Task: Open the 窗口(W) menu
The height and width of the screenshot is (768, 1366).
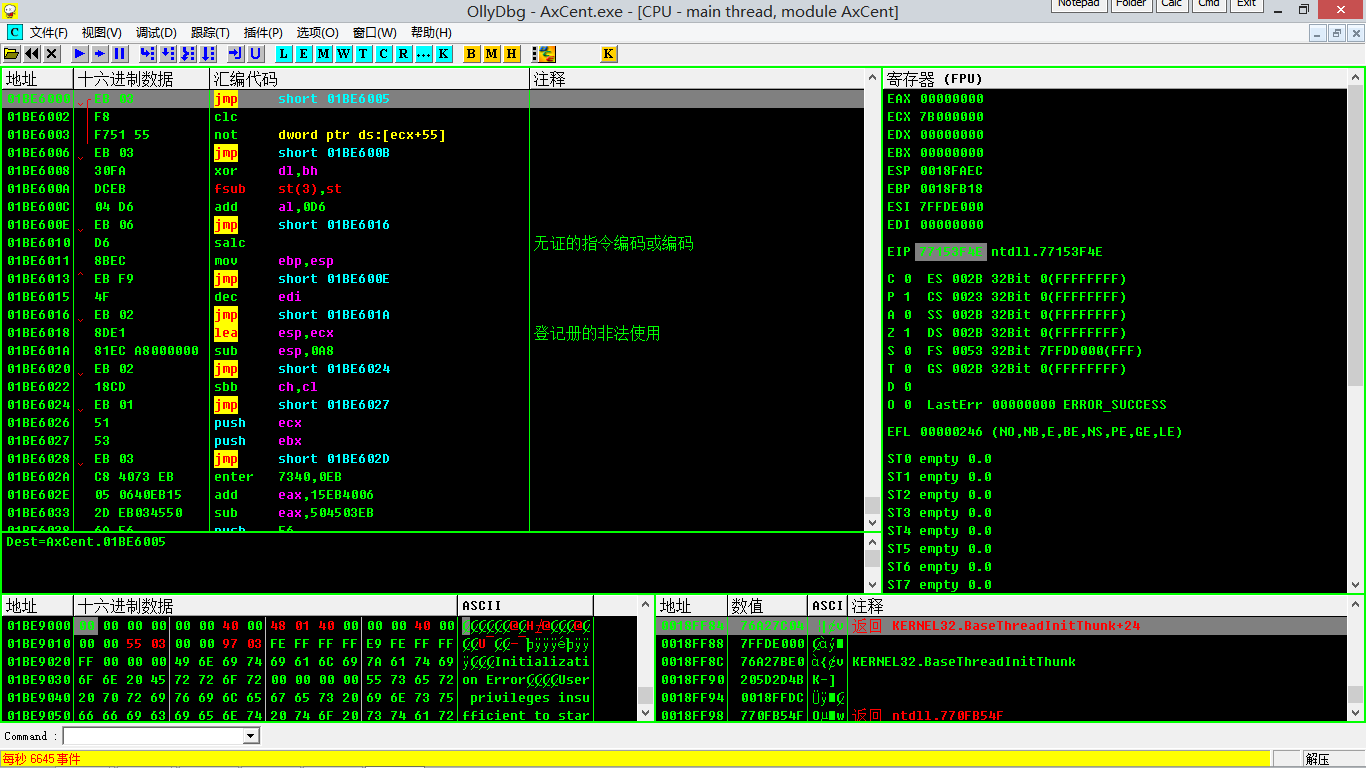Action: click(375, 33)
